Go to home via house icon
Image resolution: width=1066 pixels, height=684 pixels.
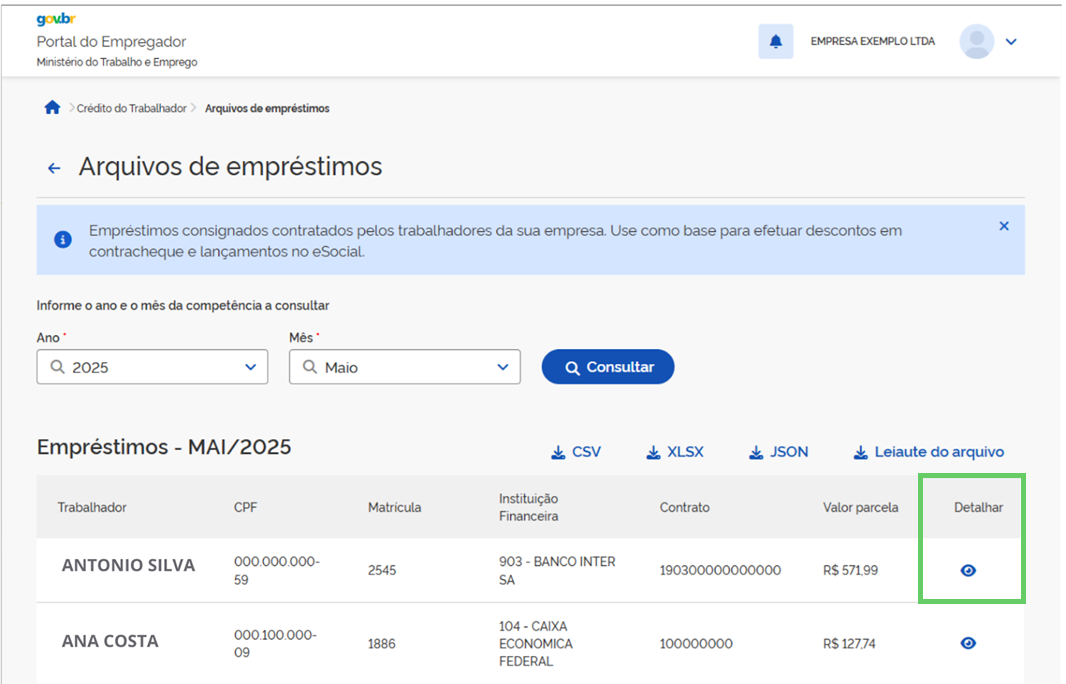[x=52, y=107]
